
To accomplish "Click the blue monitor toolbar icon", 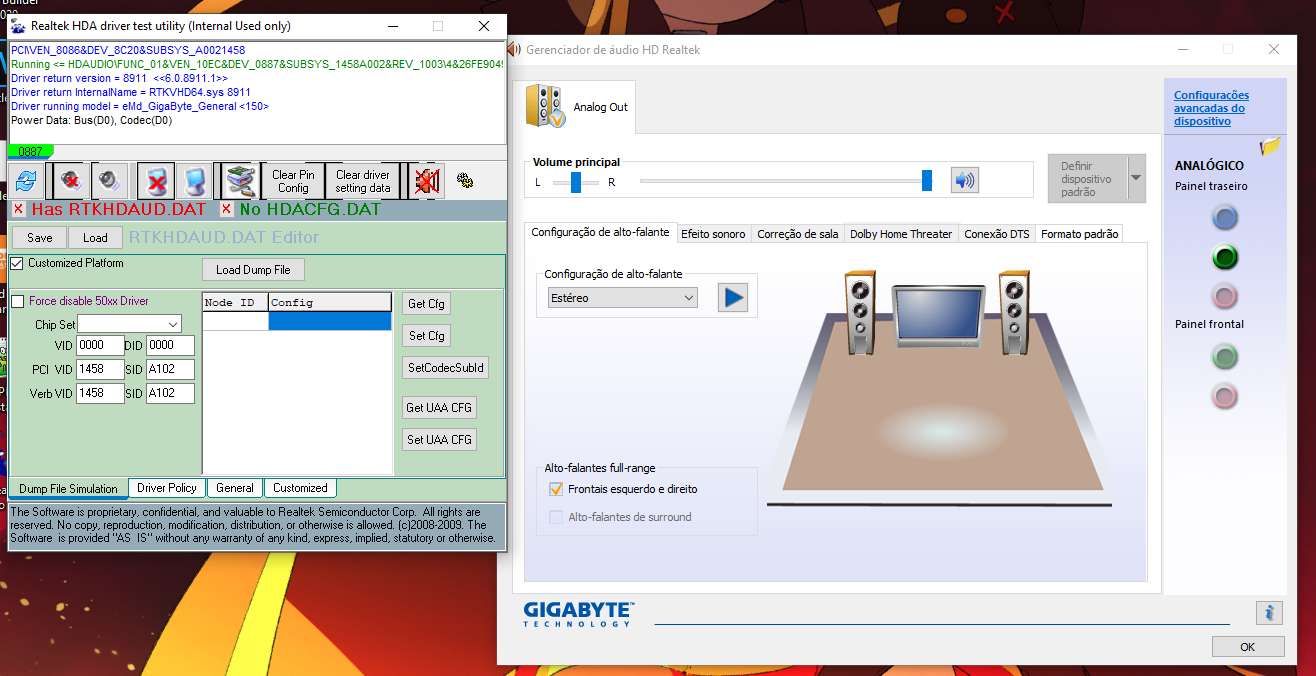I will pos(195,181).
